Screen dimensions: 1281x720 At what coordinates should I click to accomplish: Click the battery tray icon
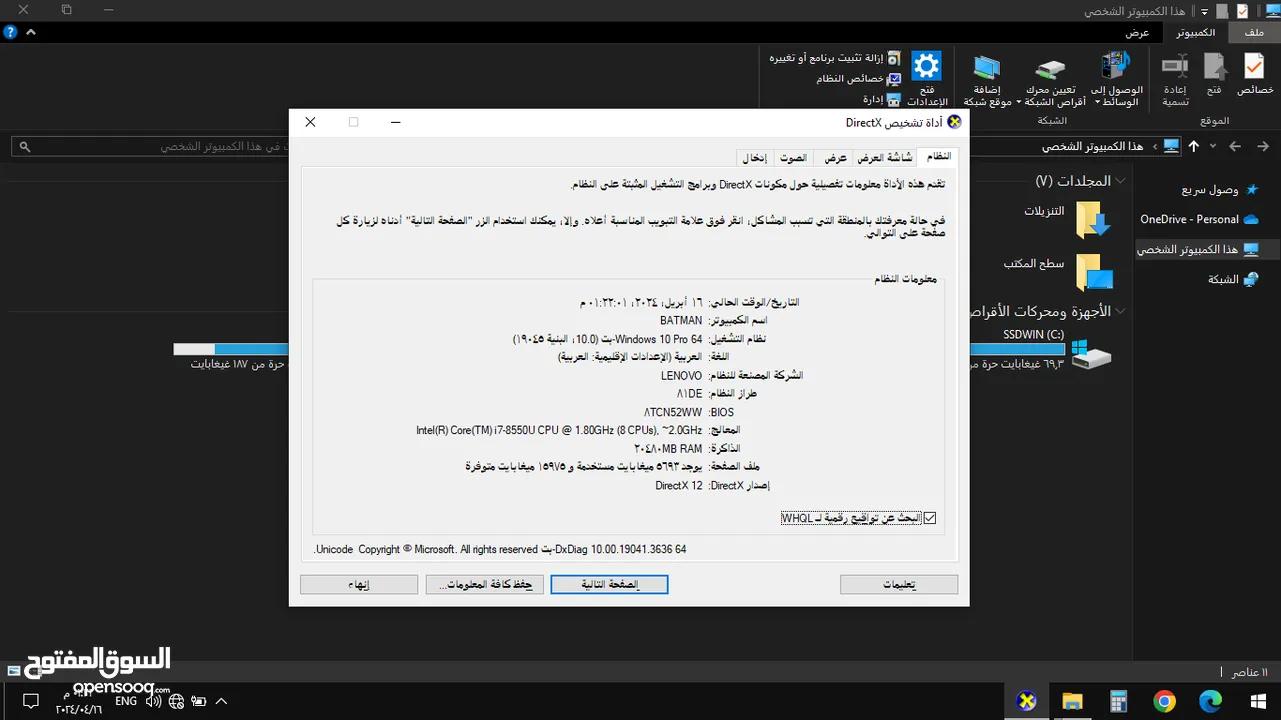click(198, 701)
